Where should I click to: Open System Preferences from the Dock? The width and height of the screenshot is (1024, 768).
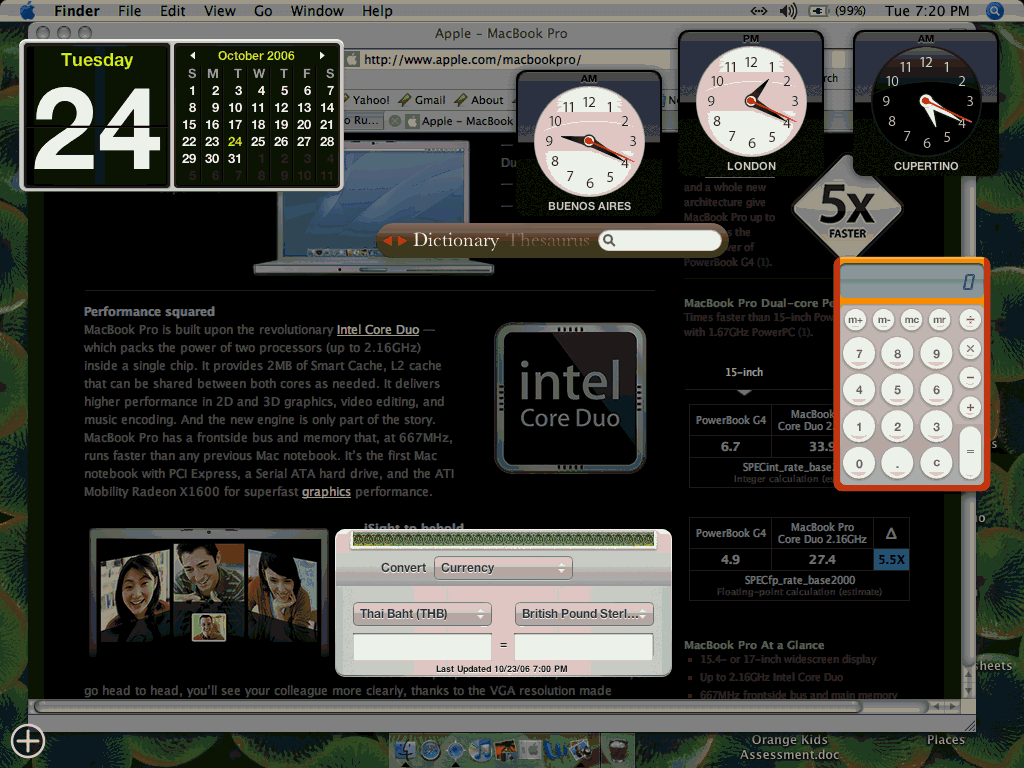tap(530, 750)
